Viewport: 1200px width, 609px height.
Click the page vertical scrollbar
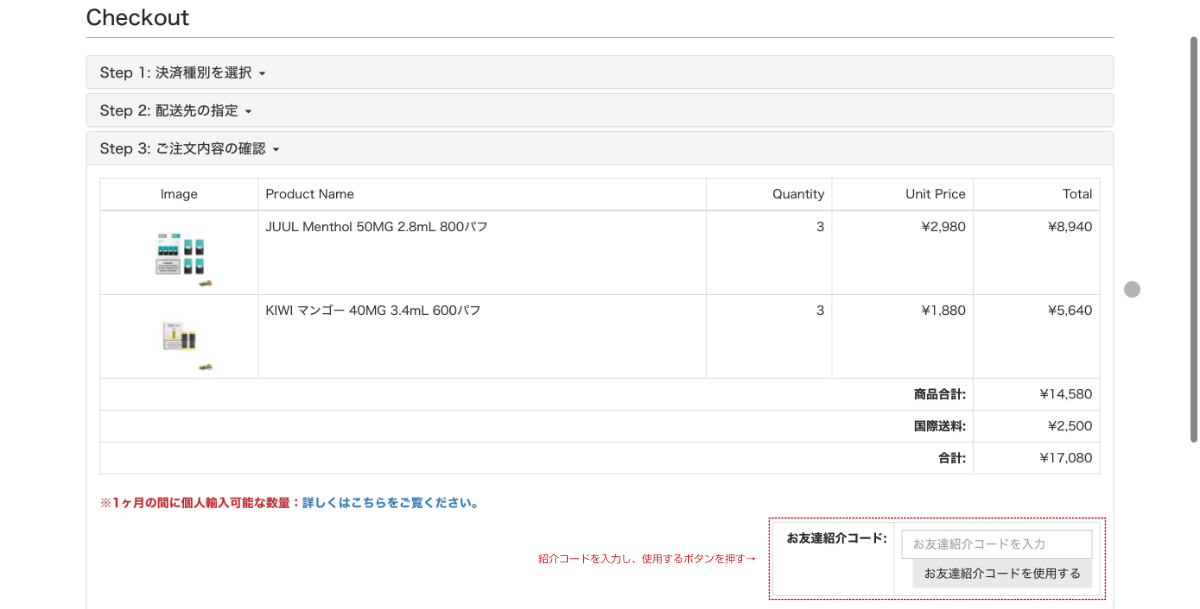(x=1193, y=240)
